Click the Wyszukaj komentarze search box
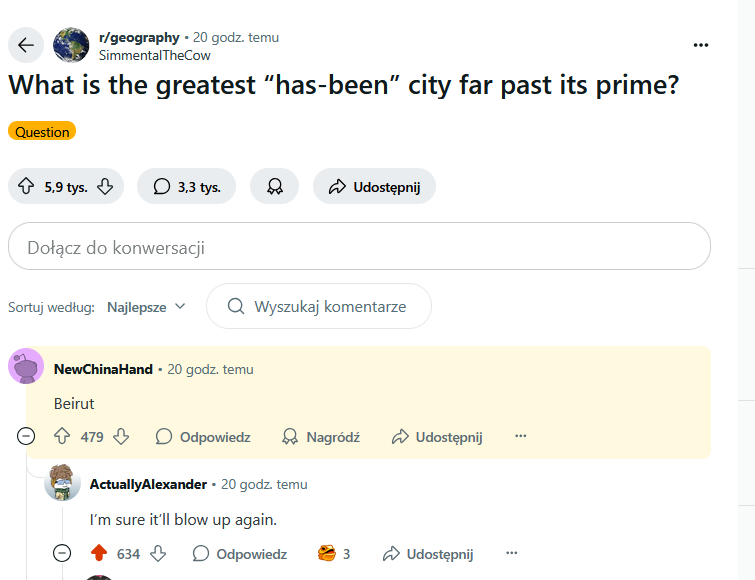 (x=319, y=307)
